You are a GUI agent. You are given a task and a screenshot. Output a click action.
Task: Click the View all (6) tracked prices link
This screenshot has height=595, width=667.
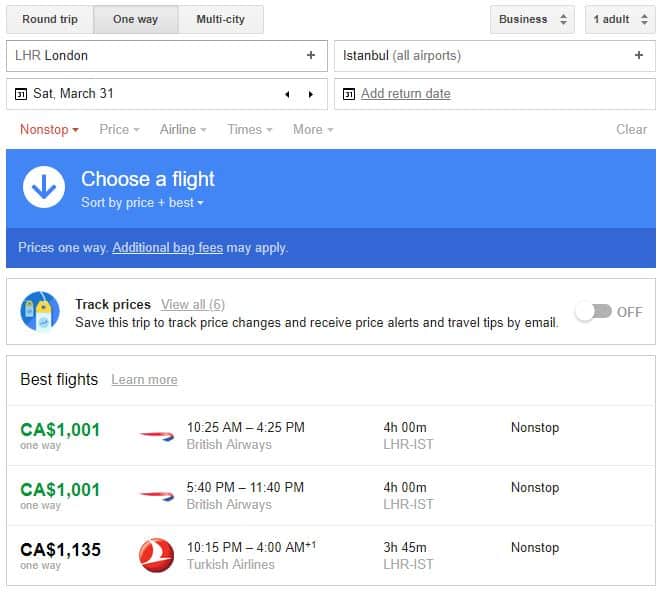(192, 305)
